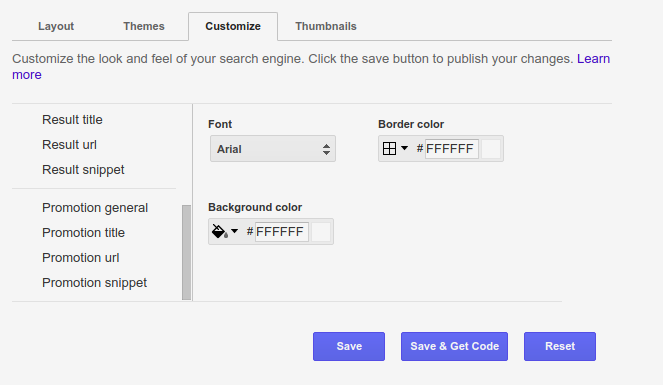Click the paint bucket background icon
This screenshot has width=663, height=385.
pyautogui.click(x=219, y=231)
